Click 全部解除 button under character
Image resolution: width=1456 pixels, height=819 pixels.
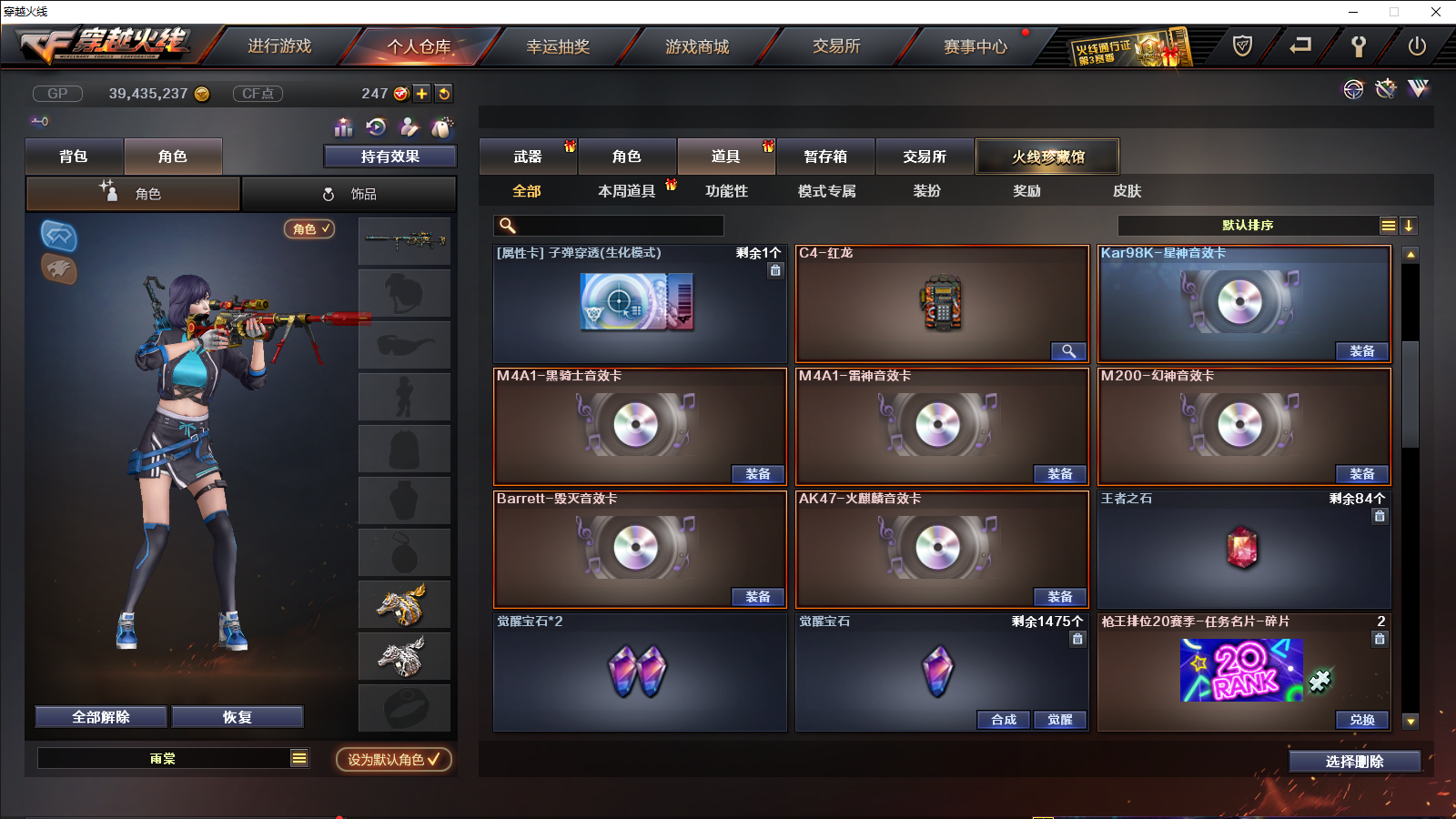101,717
